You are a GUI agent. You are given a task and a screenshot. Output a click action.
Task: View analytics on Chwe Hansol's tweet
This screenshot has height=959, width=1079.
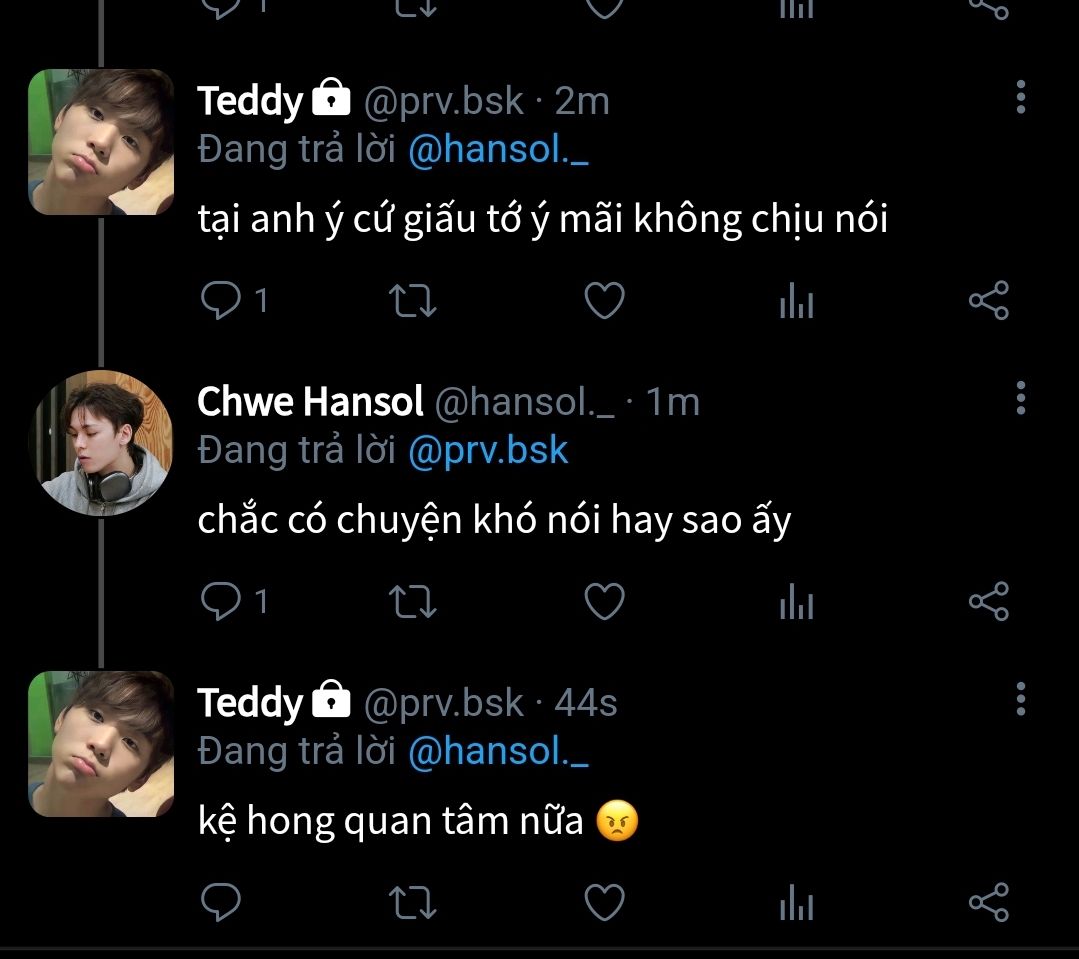coord(796,601)
